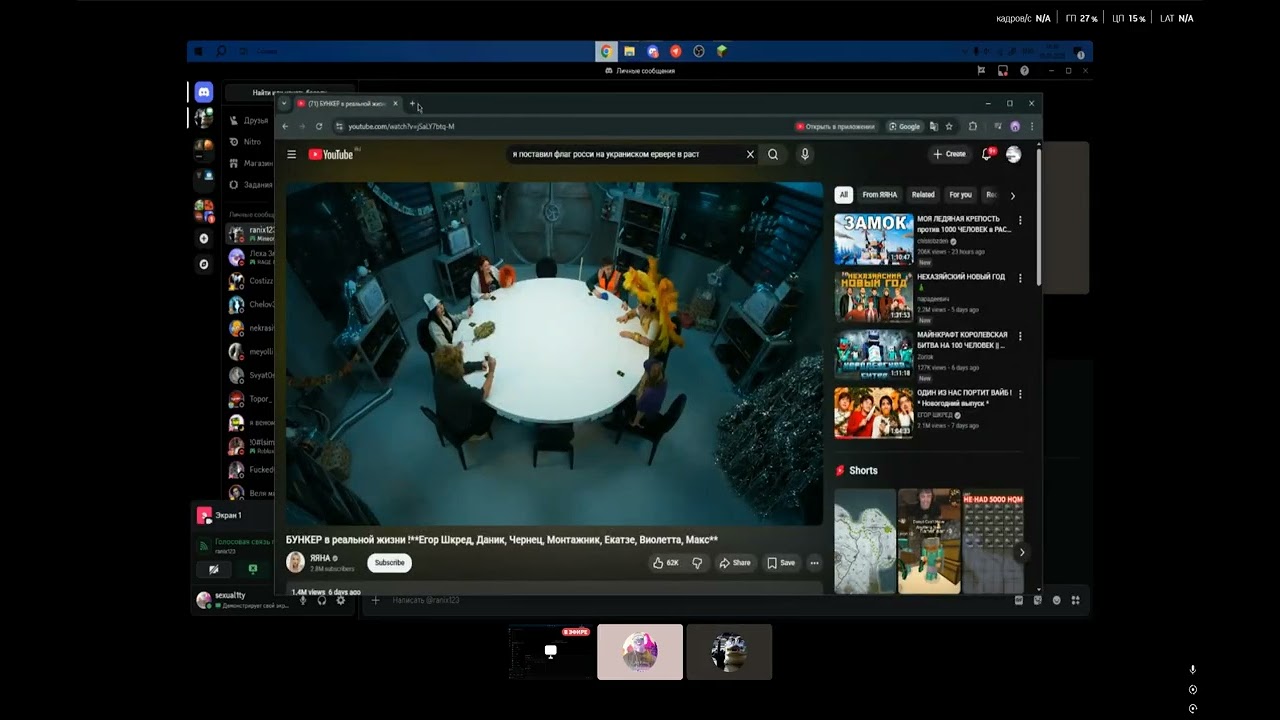Open Discord inbox icon
This screenshot has width=1280, height=720.
[1002, 71]
